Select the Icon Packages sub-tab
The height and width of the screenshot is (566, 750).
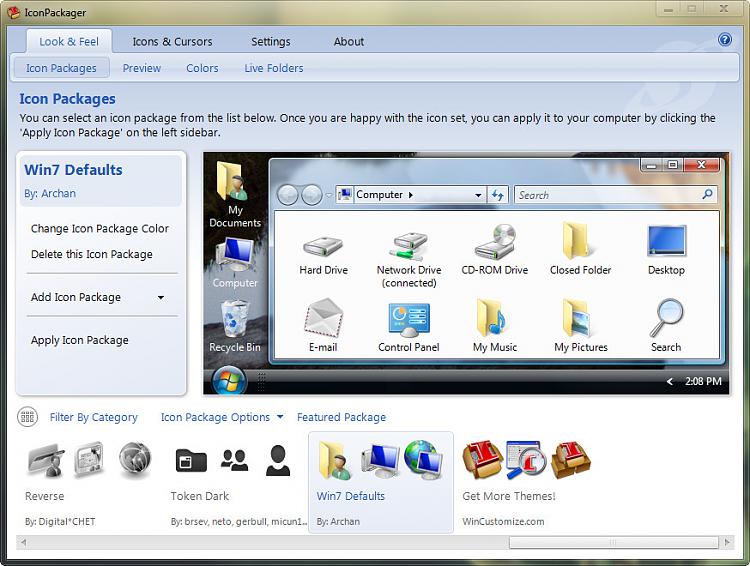pyautogui.click(x=61, y=68)
